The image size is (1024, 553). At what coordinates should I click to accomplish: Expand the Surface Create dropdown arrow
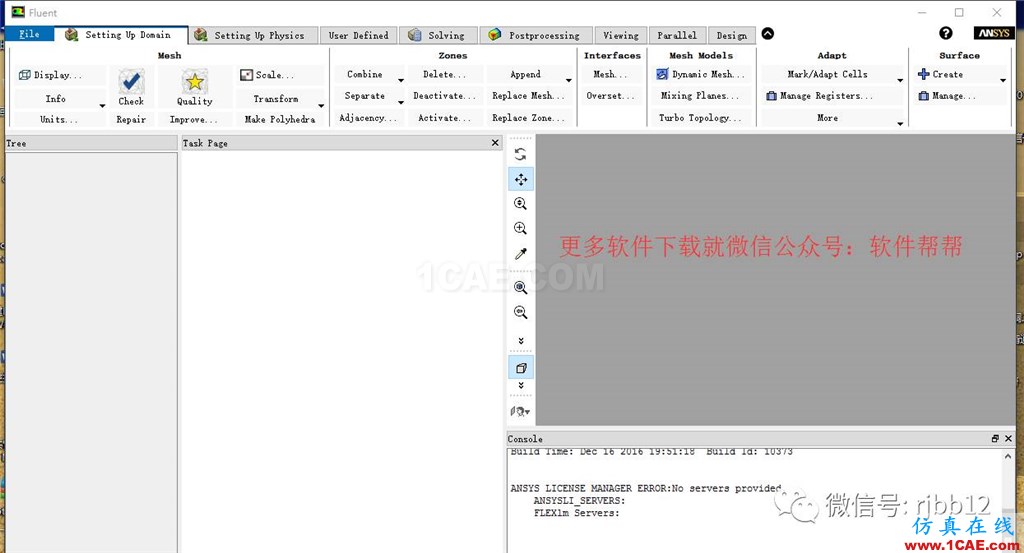(1003, 81)
